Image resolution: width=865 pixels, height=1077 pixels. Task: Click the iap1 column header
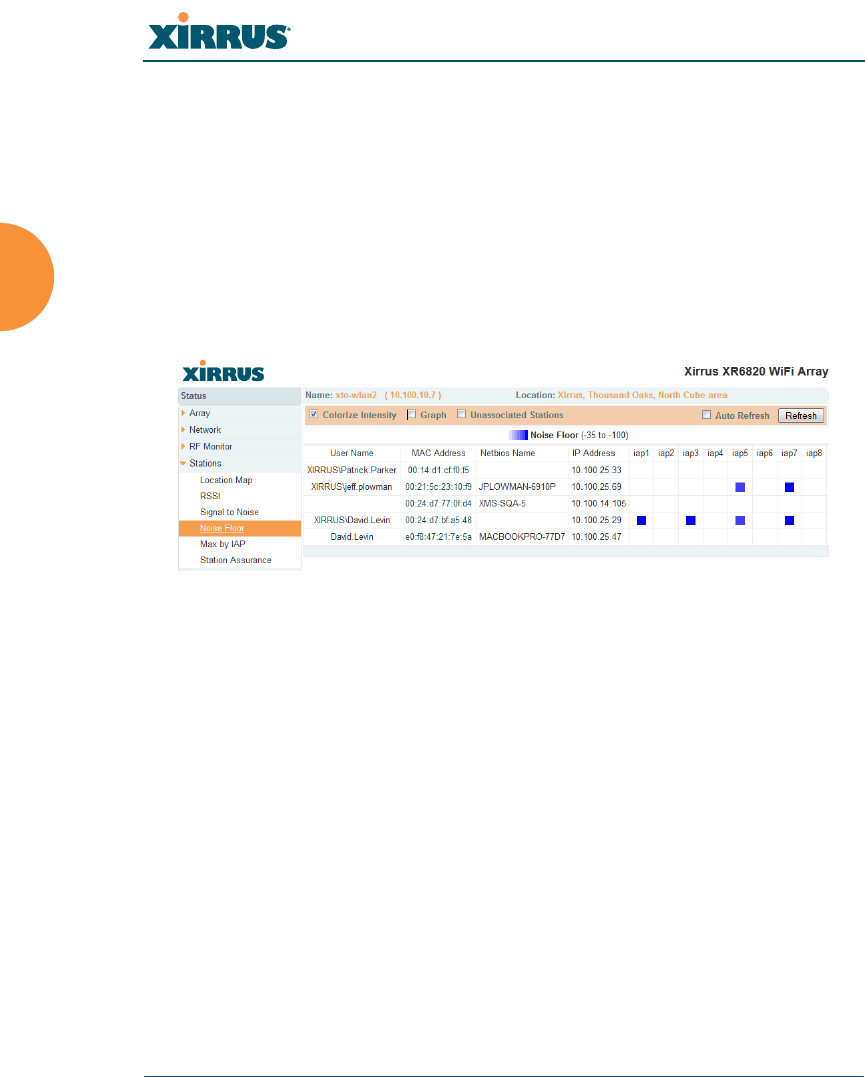click(641, 453)
